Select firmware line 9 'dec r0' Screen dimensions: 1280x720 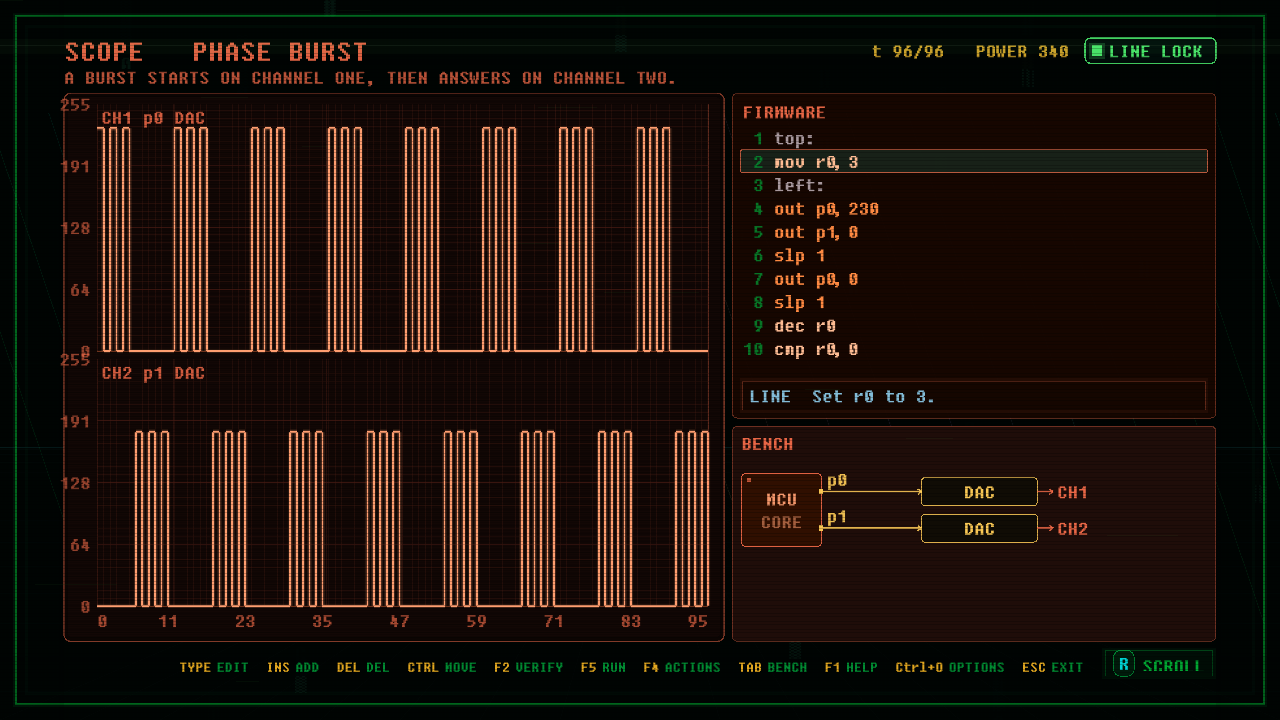pyautogui.click(x=974, y=326)
